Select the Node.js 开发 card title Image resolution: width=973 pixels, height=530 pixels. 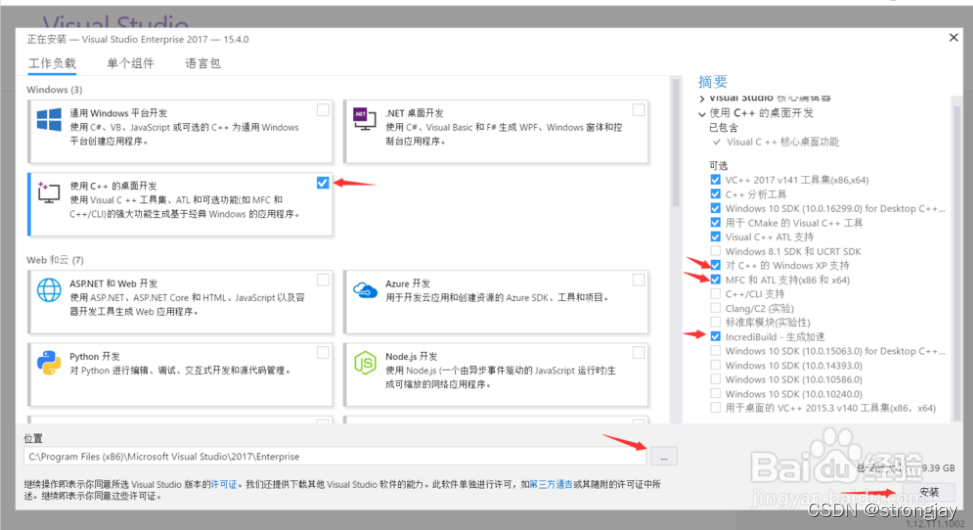(411, 356)
